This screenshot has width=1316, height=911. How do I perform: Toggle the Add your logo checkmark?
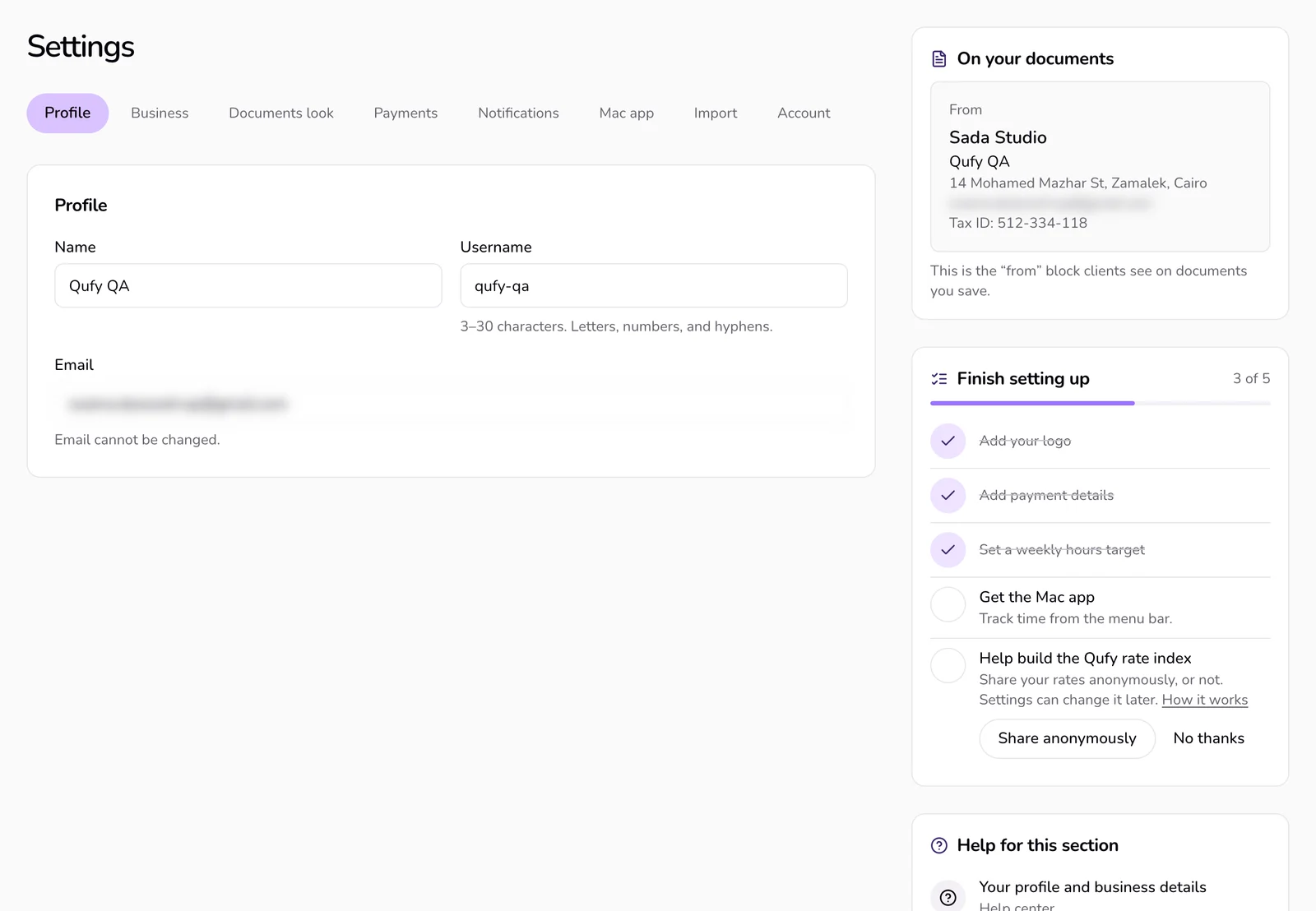click(x=948, y=441)
